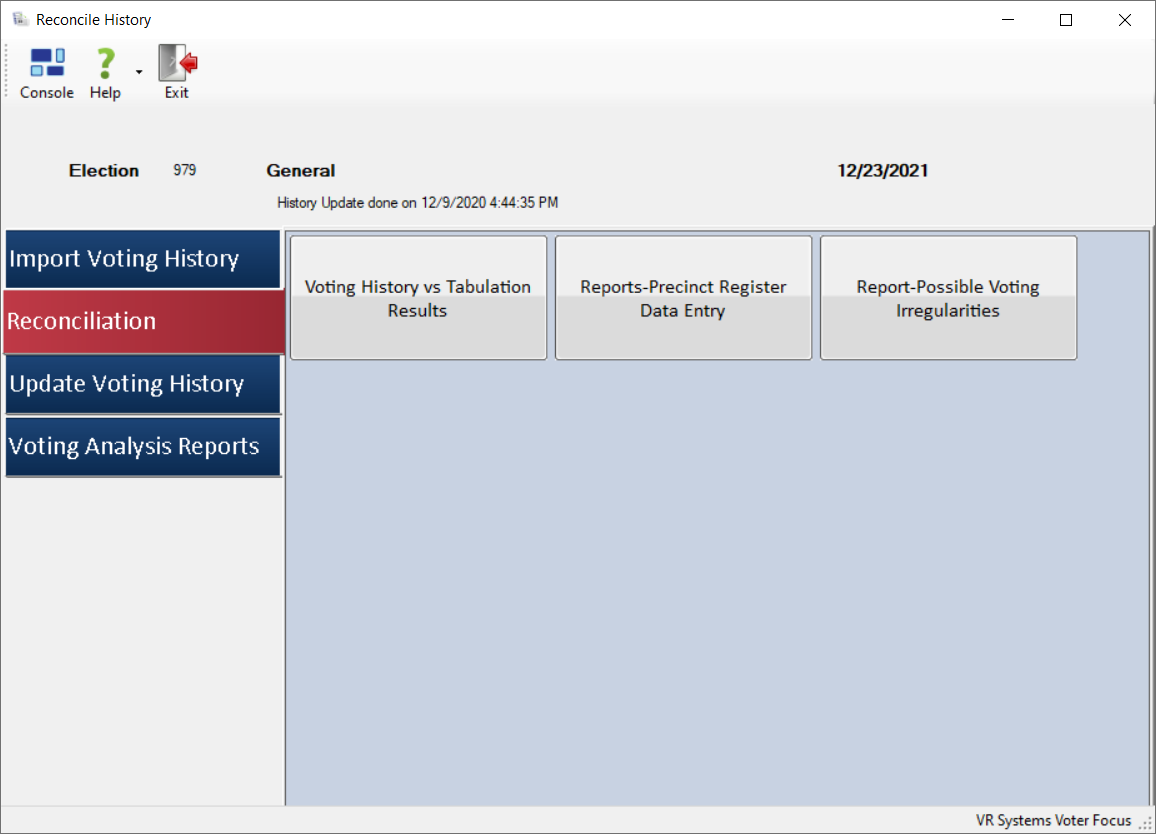Click the window resize grip in status bar
The width and height of the screenshot is (1156, 834).
tap(1146, 824)
